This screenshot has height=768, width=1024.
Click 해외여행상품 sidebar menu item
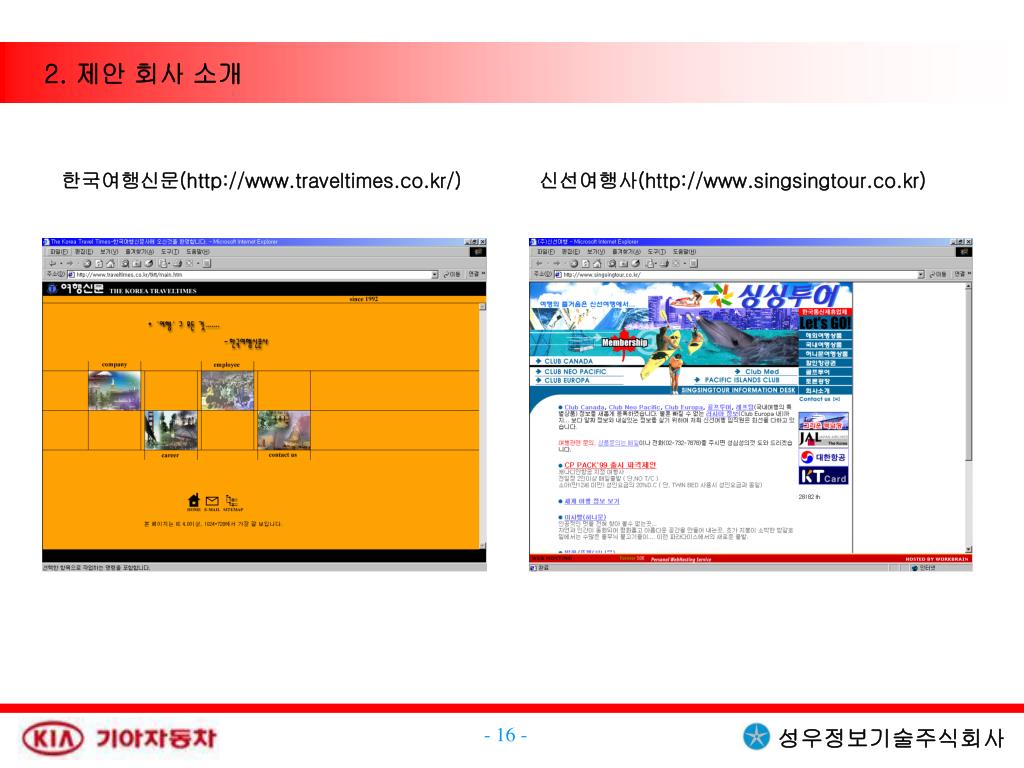[x=824, y=336]
